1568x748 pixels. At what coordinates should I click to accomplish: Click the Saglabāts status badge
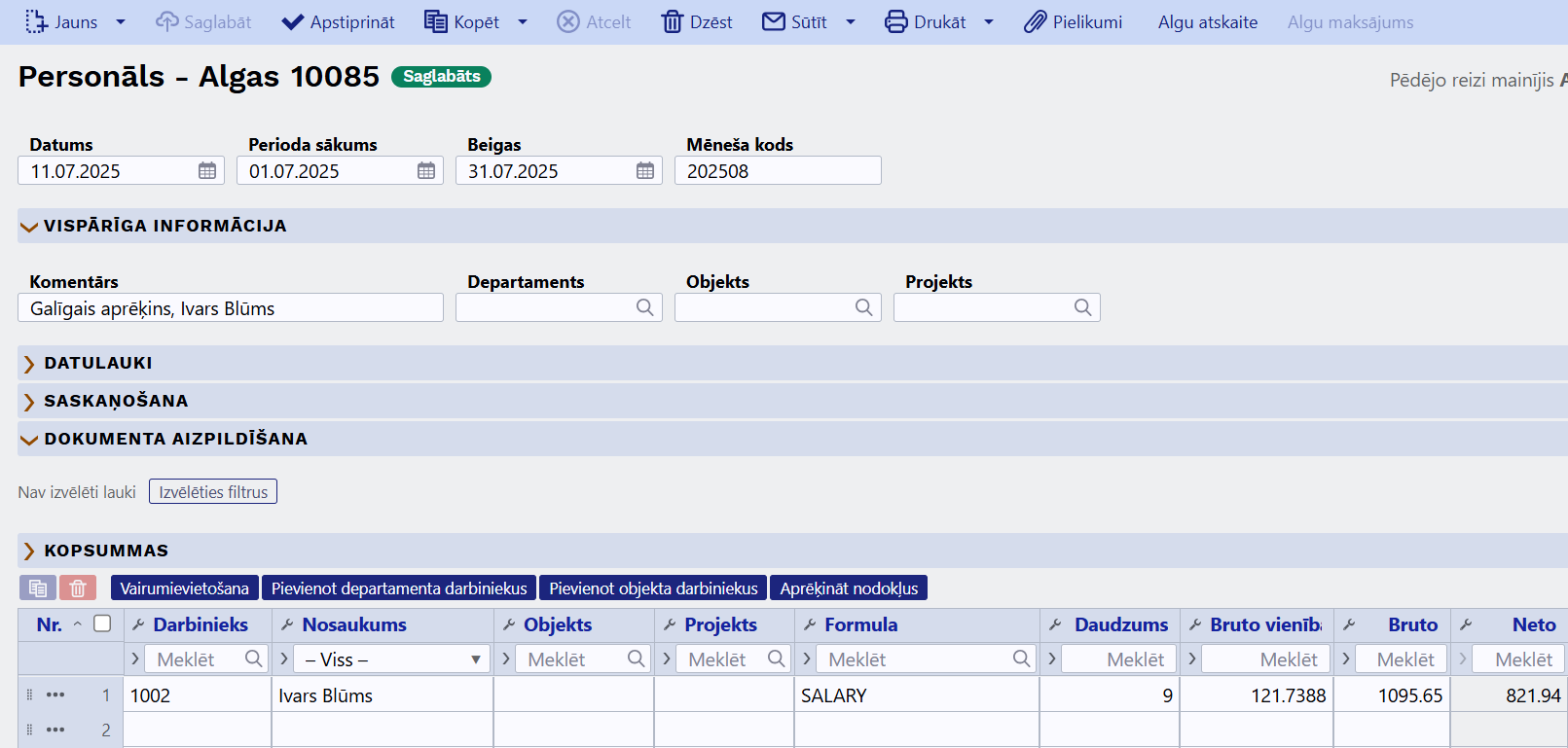[441, 76]
